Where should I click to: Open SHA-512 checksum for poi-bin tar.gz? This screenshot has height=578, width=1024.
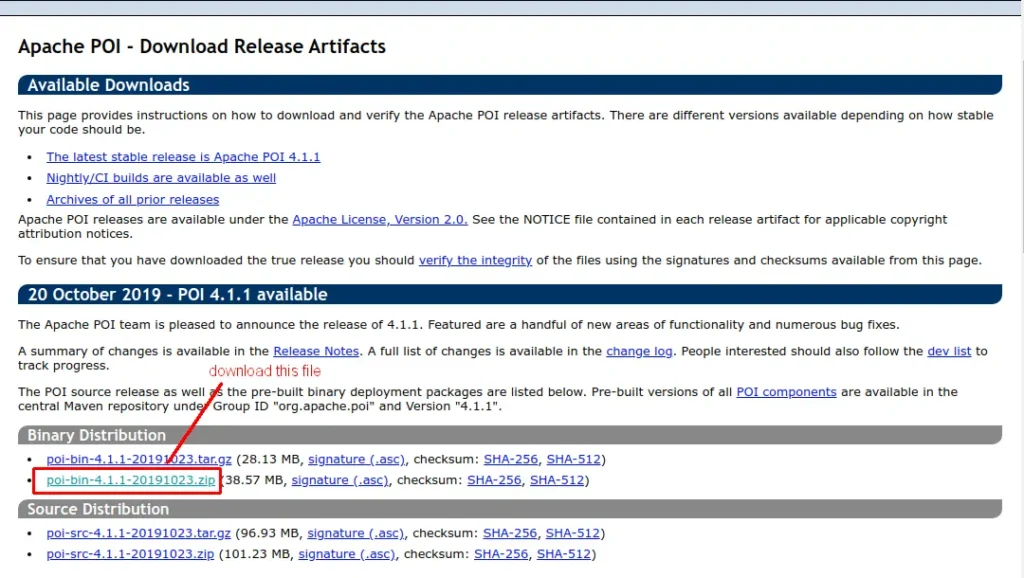574,459
